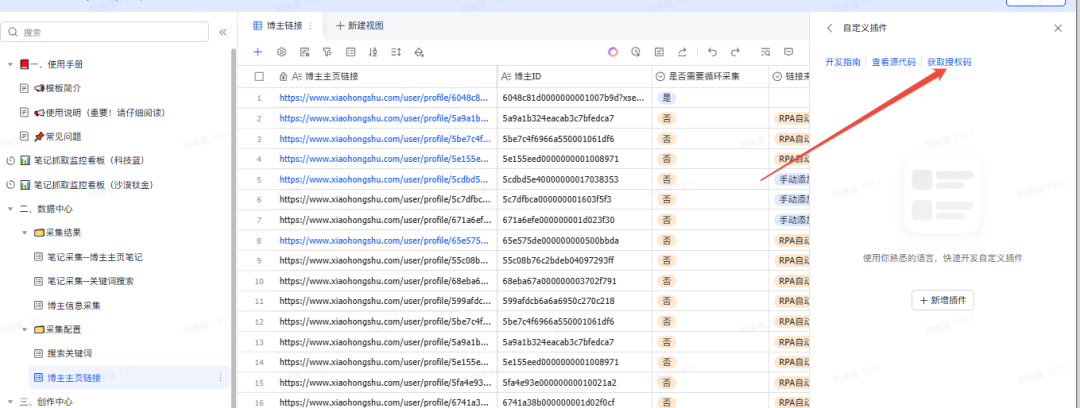Screen dimensions: 1080x408
Task: Add a new record with the plus icon
Action: coord(258,52)
